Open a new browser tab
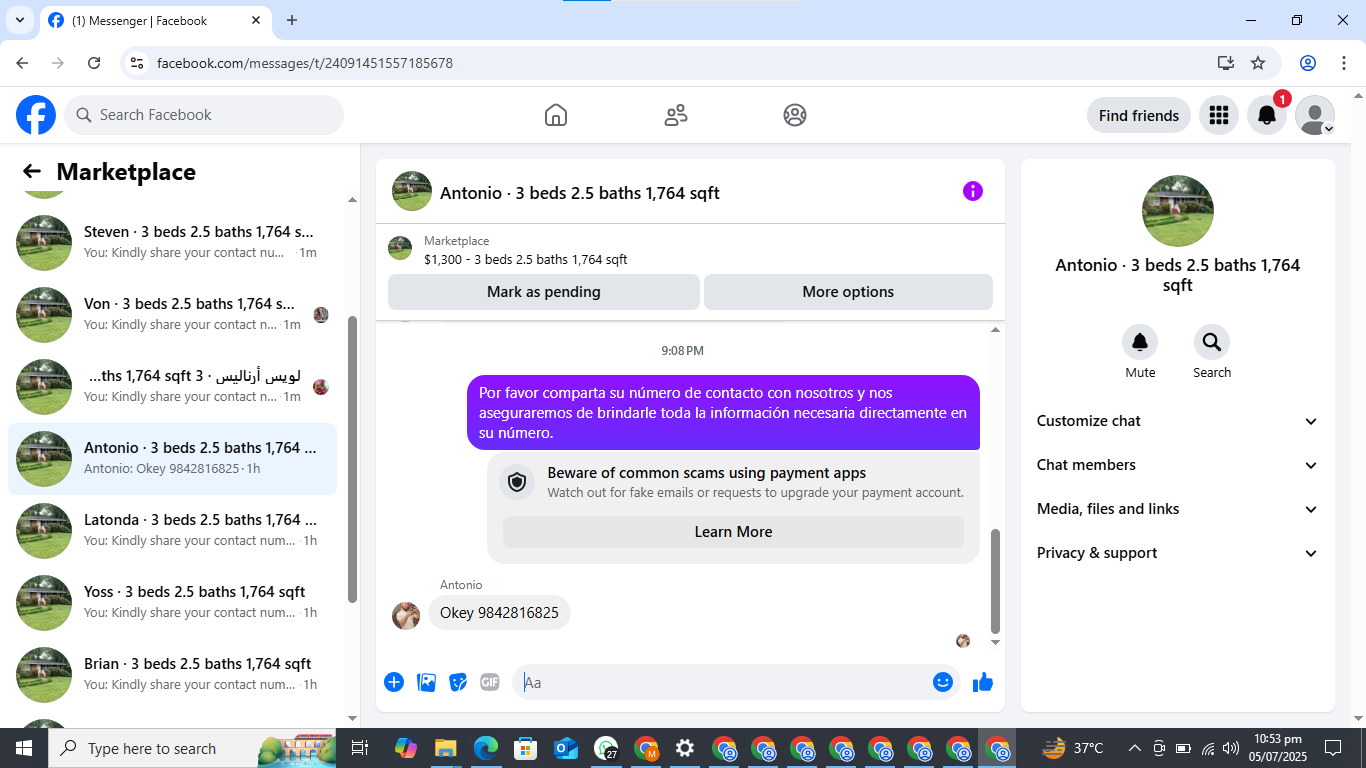 (x=292, y=20)
